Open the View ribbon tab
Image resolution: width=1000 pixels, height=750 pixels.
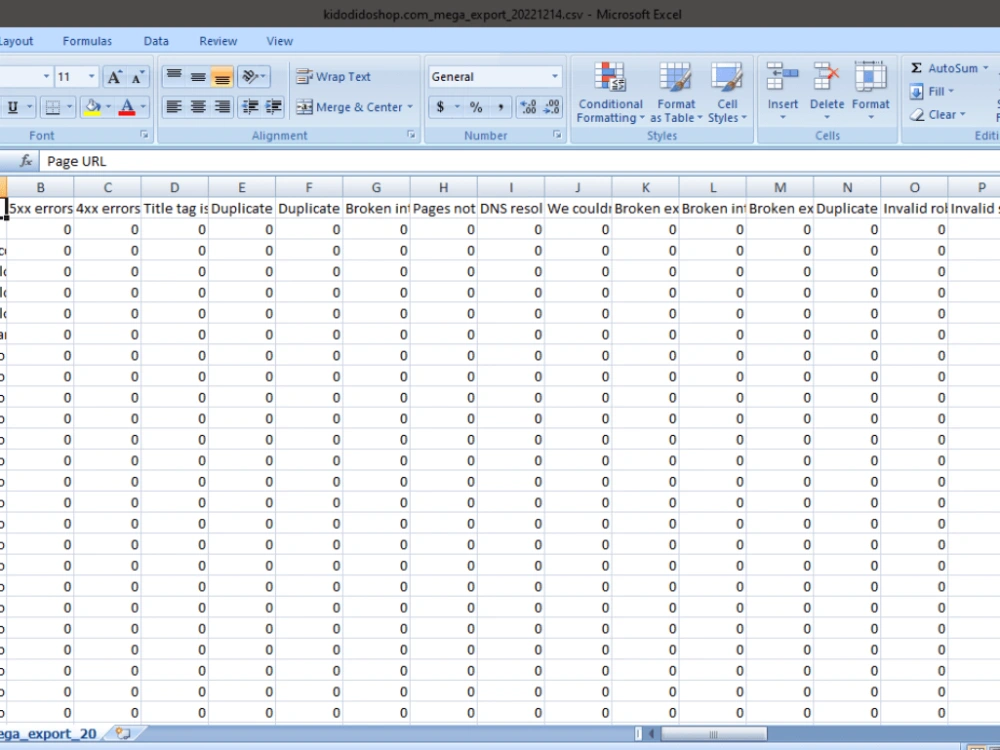coord(279,41)
